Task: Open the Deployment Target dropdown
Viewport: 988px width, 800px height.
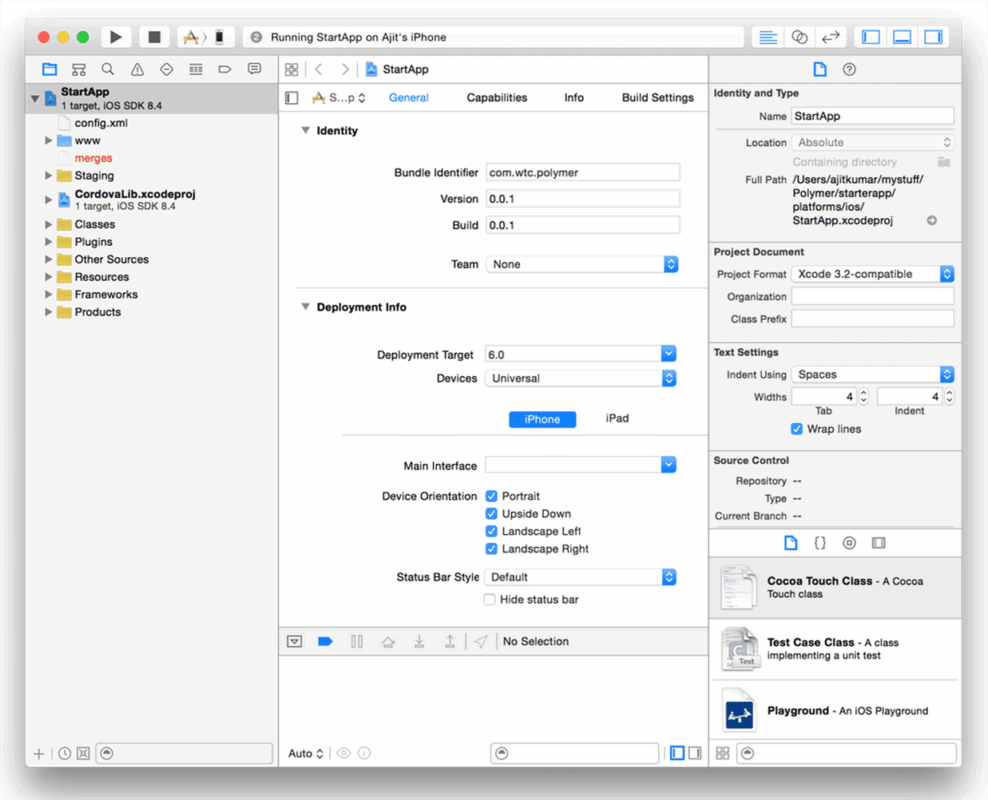Action: (669, 354)
